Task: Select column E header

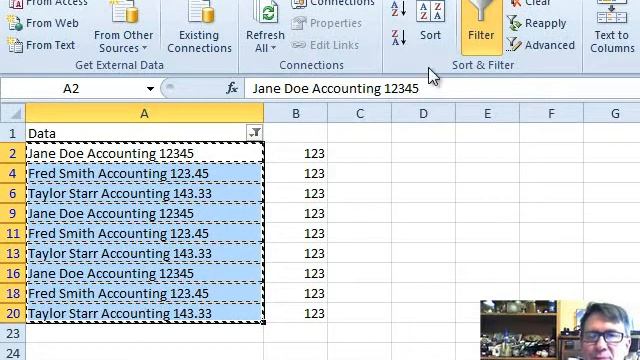Action: click(x=487, y=113)
